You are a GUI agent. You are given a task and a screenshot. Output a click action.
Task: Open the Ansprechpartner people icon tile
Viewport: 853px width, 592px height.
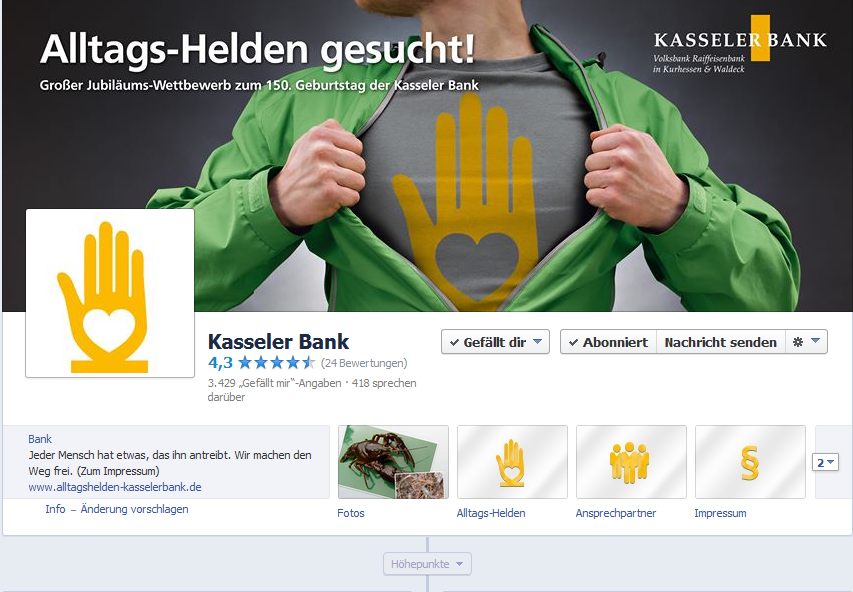click(631, 462)
